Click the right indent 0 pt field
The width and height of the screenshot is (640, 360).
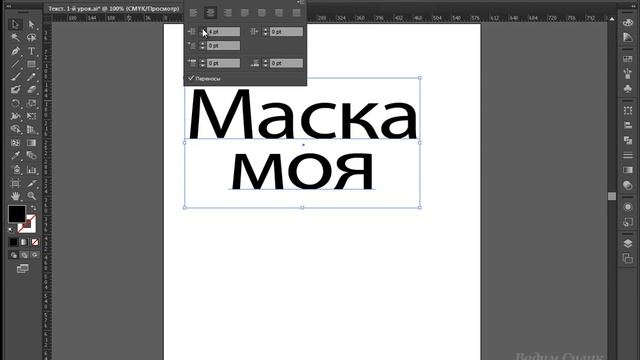click(287, 31)
